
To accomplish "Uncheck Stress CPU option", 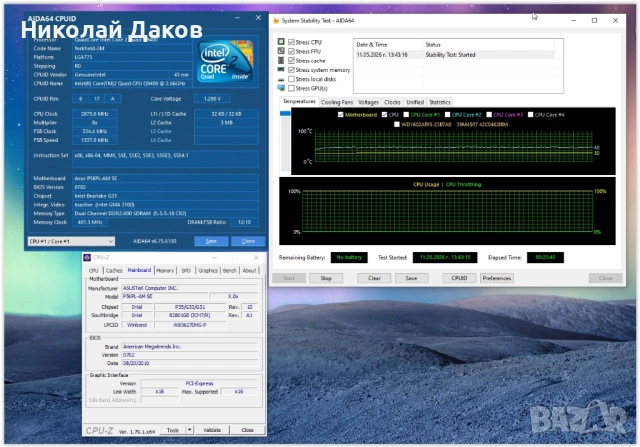I will point(291,42).
